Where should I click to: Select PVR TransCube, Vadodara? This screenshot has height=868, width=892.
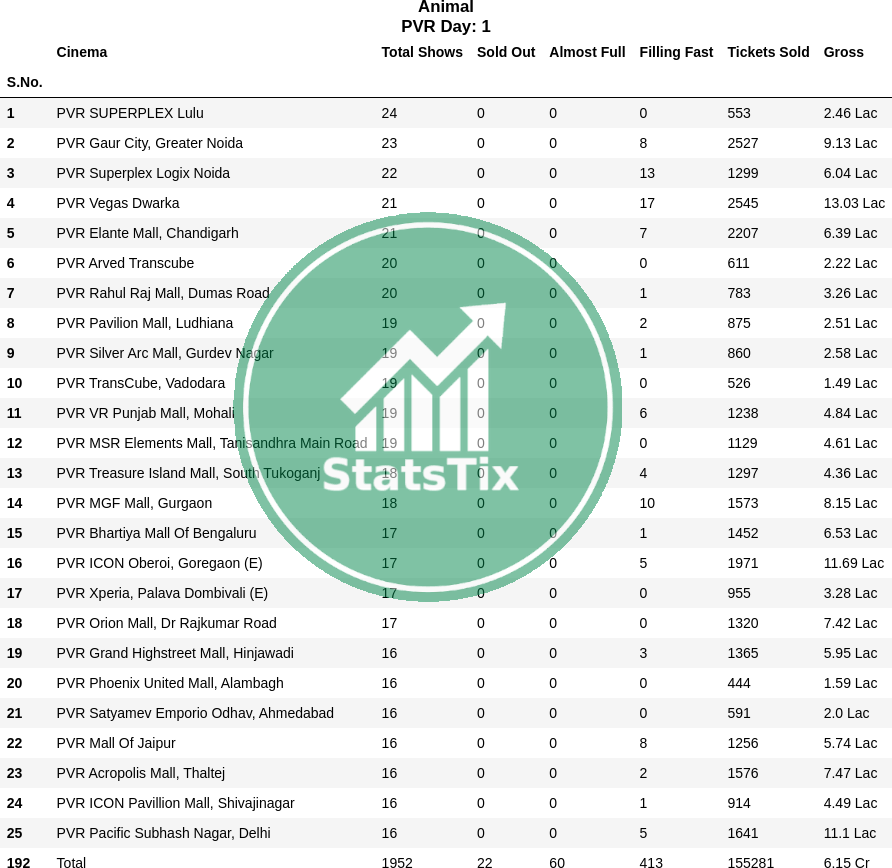coord(141,383)
